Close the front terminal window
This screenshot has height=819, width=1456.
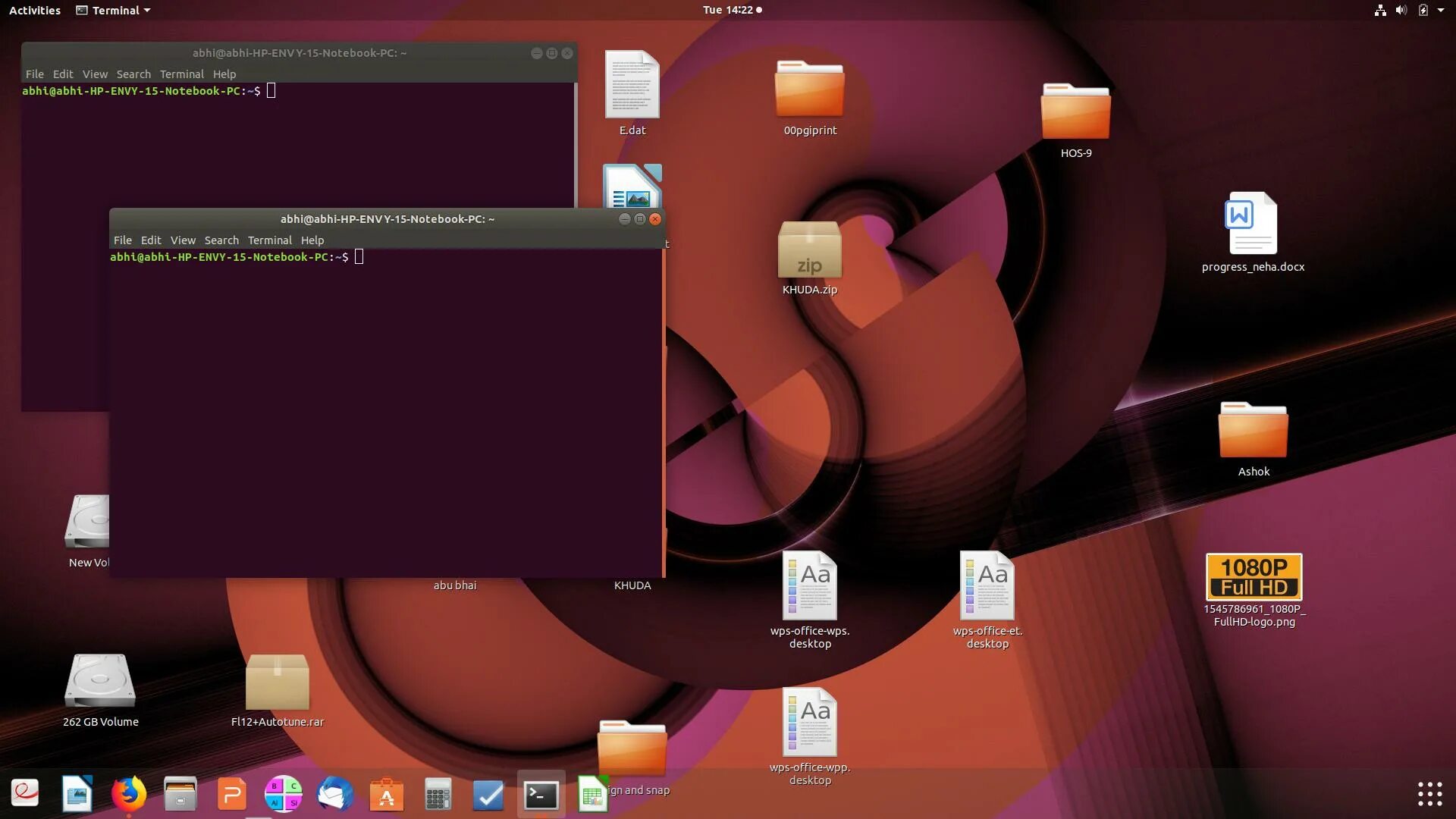point(655,218)
